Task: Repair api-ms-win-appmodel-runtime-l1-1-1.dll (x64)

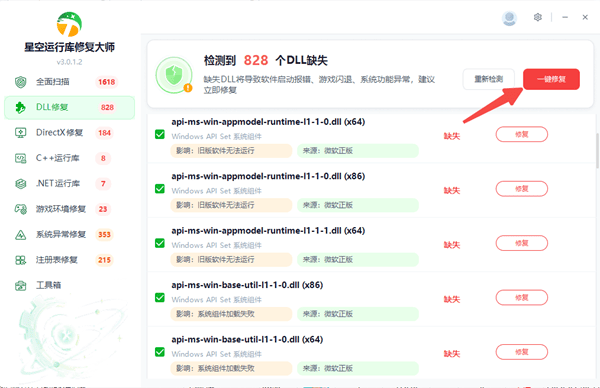Action: click(522, 243)
